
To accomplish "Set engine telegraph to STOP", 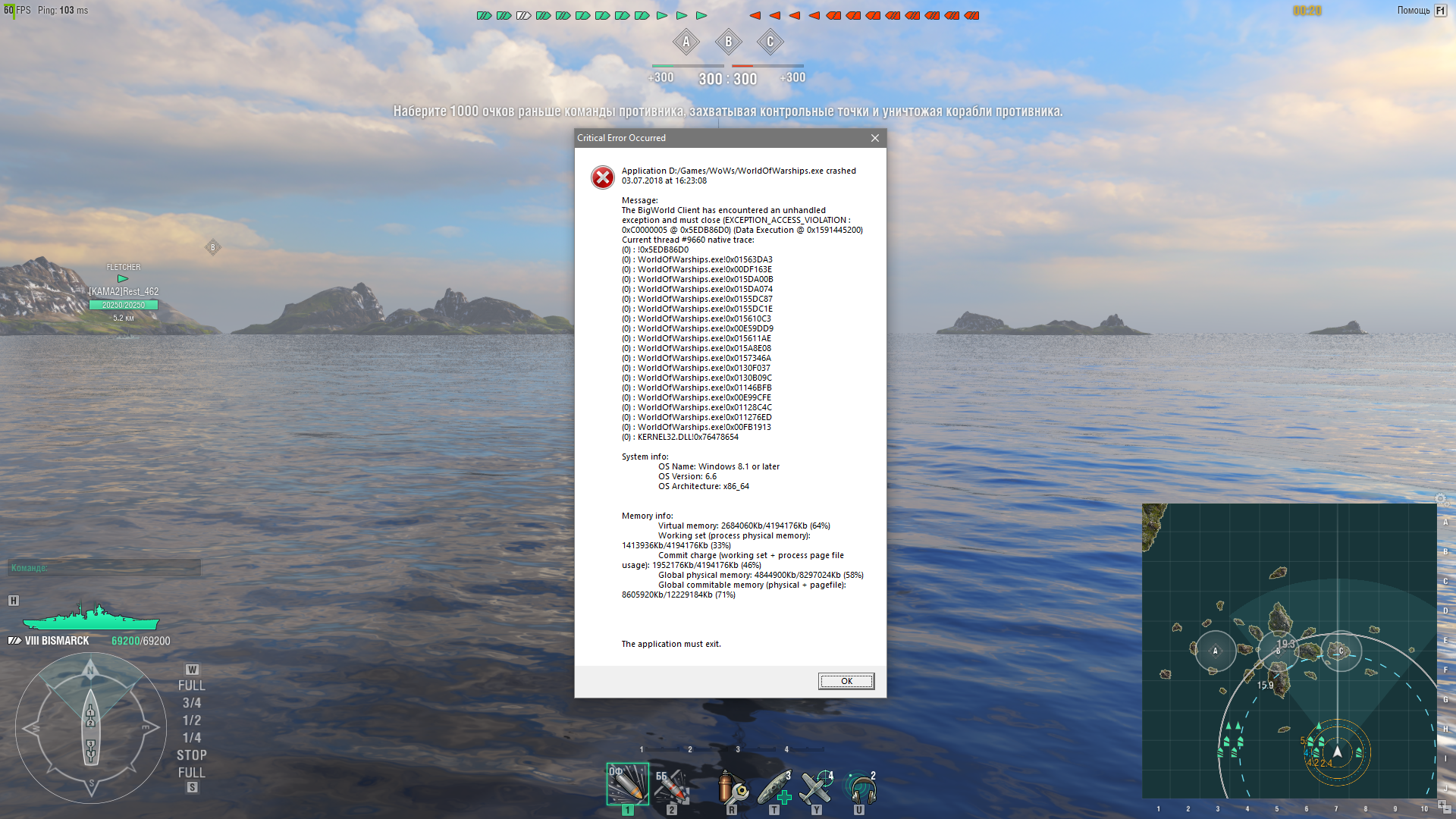I will click(191, 755).
